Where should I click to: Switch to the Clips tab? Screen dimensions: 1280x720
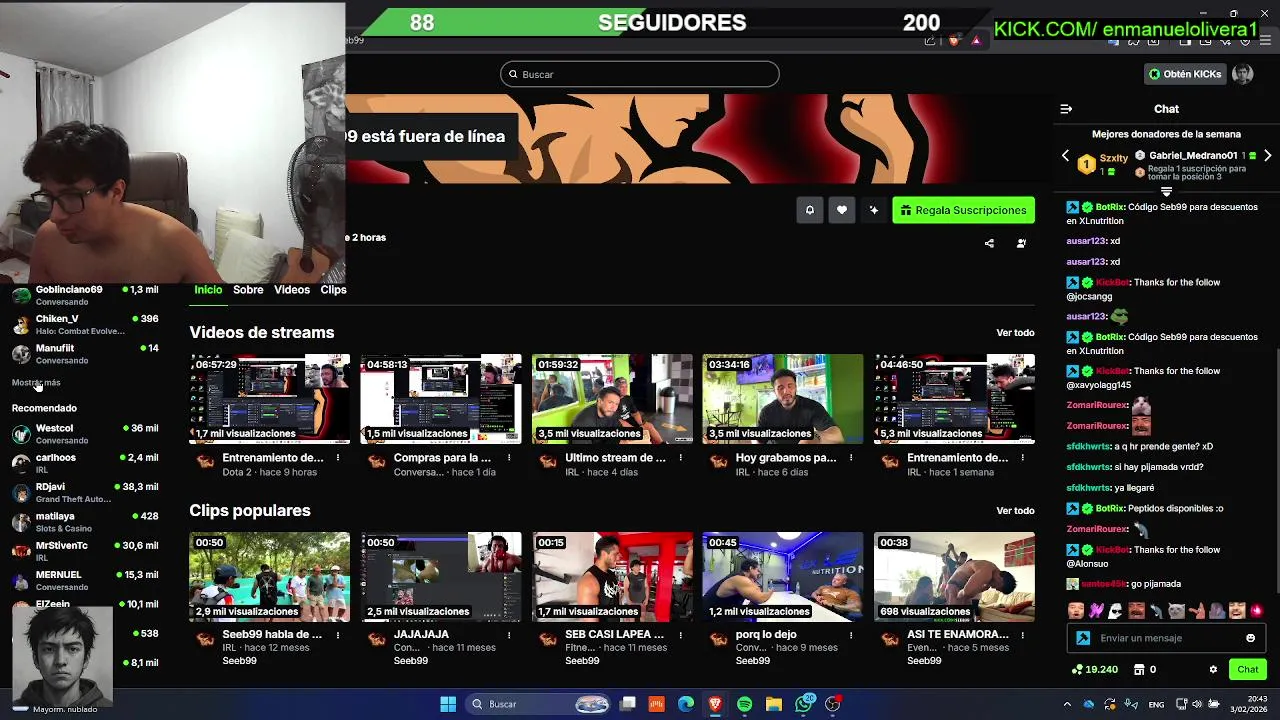(x=333, y=290)
